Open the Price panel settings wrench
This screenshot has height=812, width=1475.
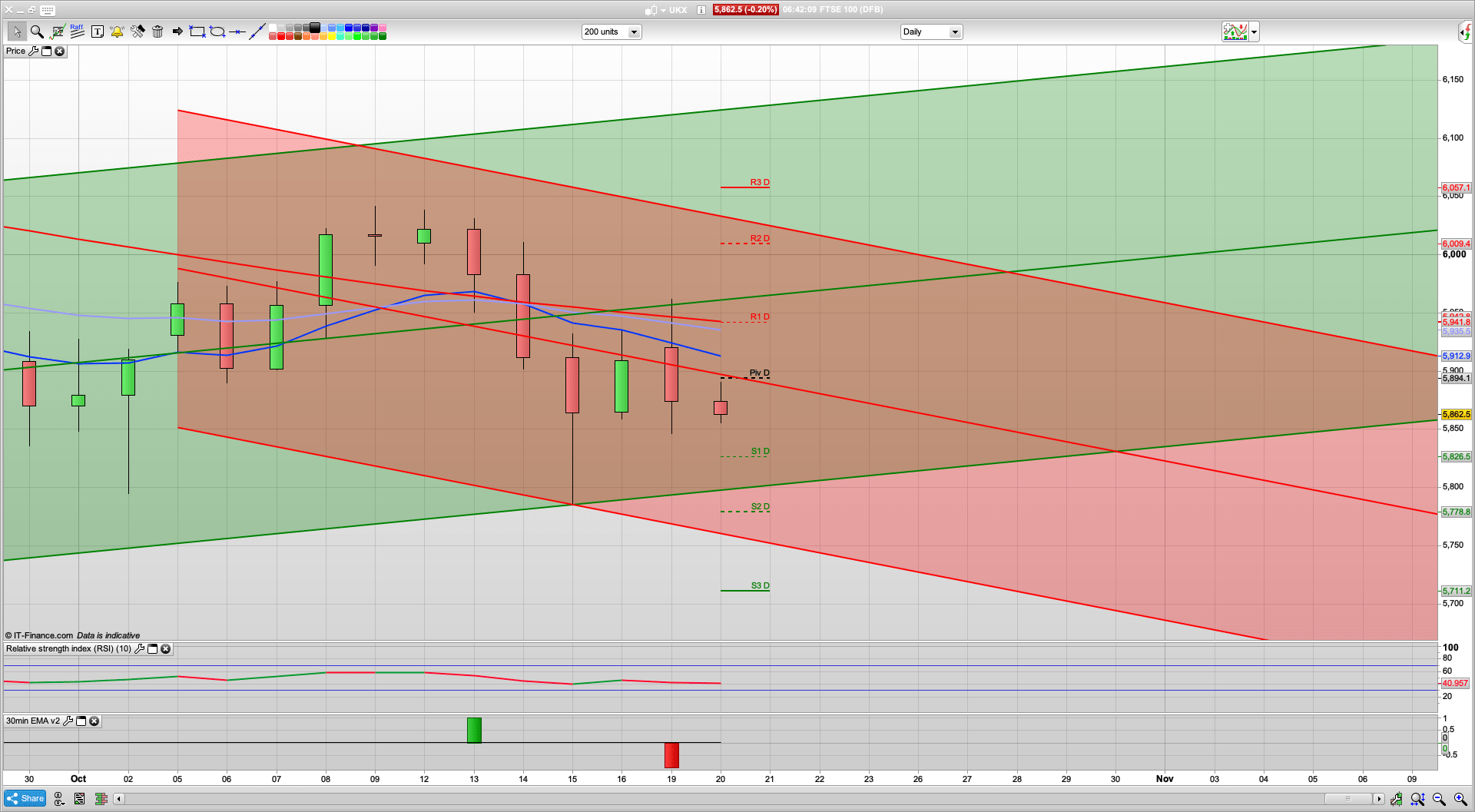(34, 51)
